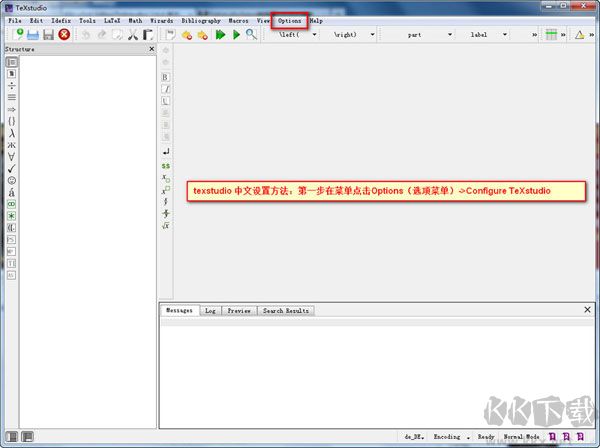
Task: Open accented letters panel with the á icon
Action: pyautogui.click(x=12, y=192)
